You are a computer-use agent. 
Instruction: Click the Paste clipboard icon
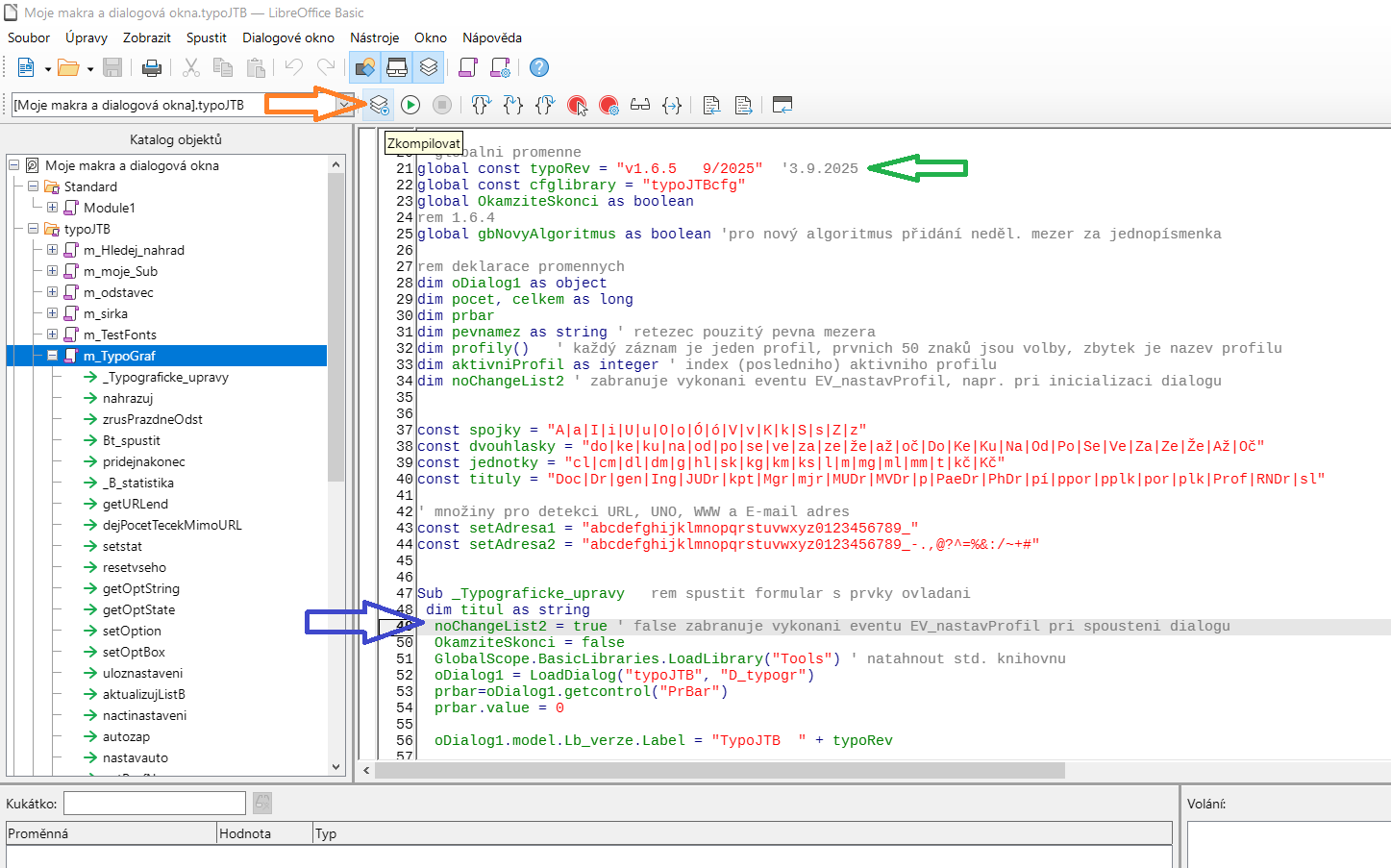tap(256, 67)
